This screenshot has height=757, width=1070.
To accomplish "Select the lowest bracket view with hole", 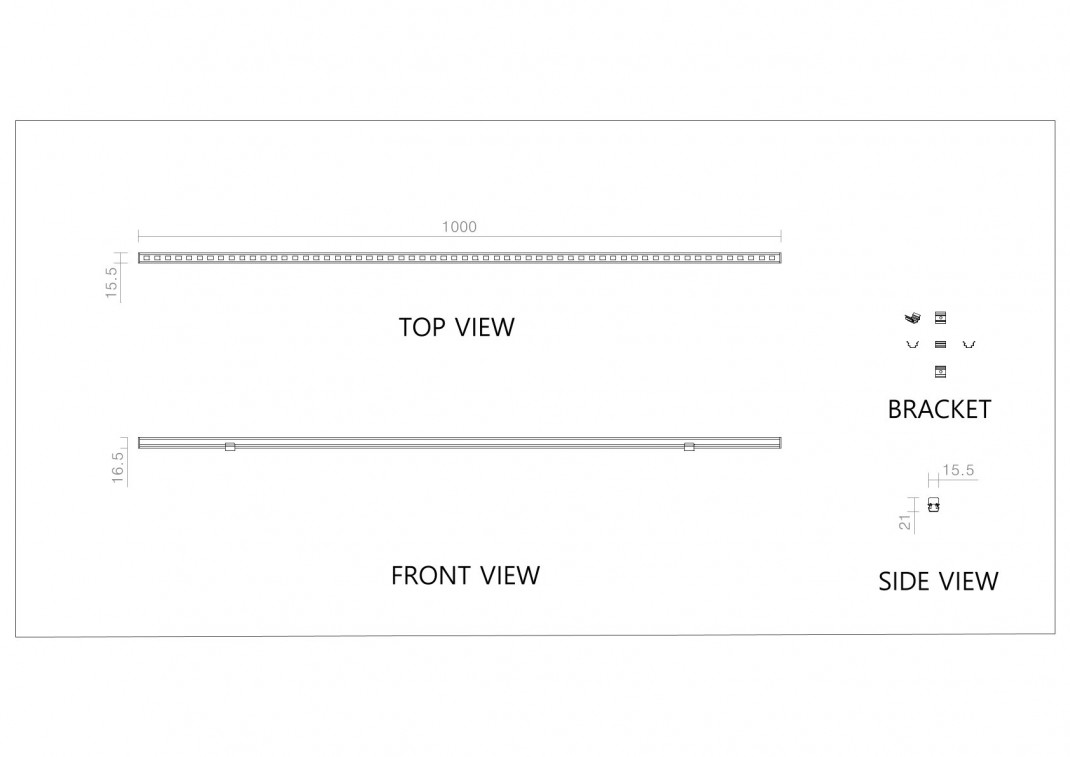I will [x=940, y=372].
